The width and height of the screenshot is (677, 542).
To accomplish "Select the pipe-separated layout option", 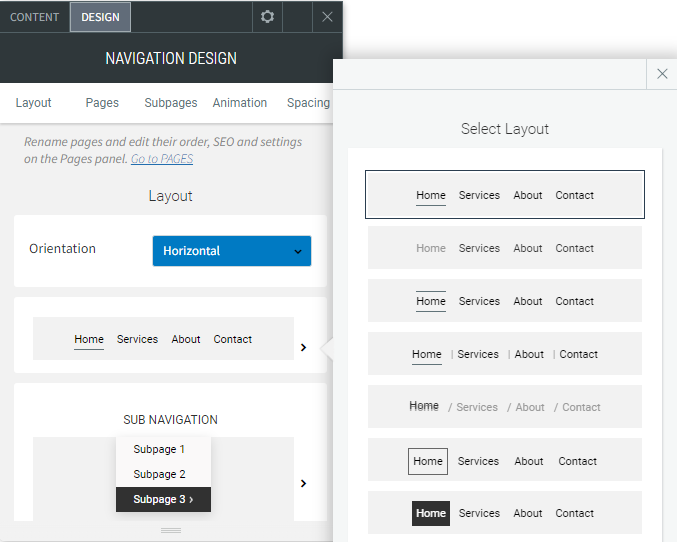I will (505, 354).
